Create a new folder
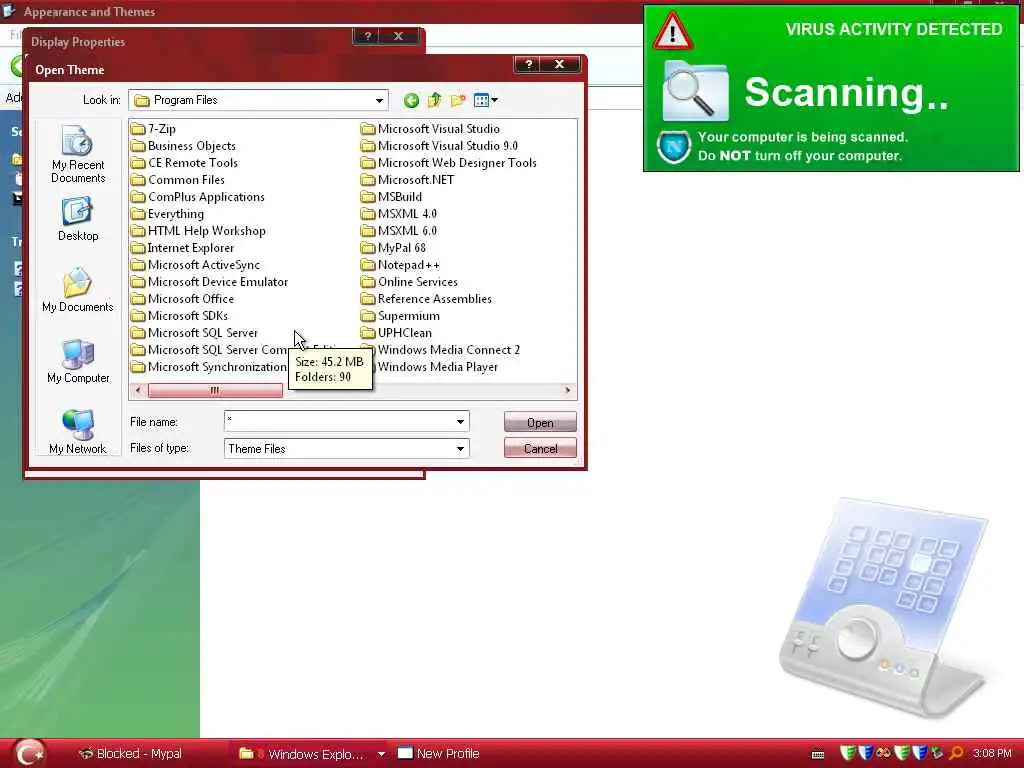Viewport: 1024px width, 768px height. click(x=458, y=100)
